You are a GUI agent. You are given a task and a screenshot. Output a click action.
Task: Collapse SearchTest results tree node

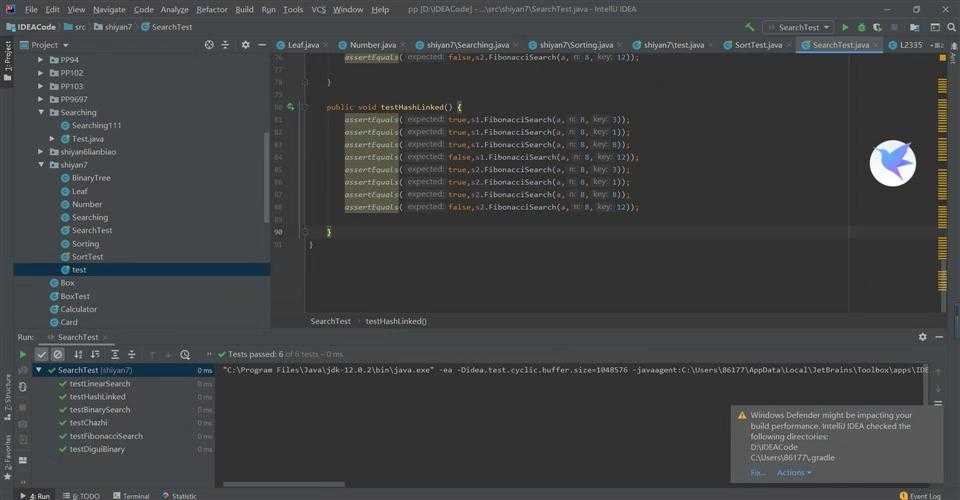click(39, 370)
